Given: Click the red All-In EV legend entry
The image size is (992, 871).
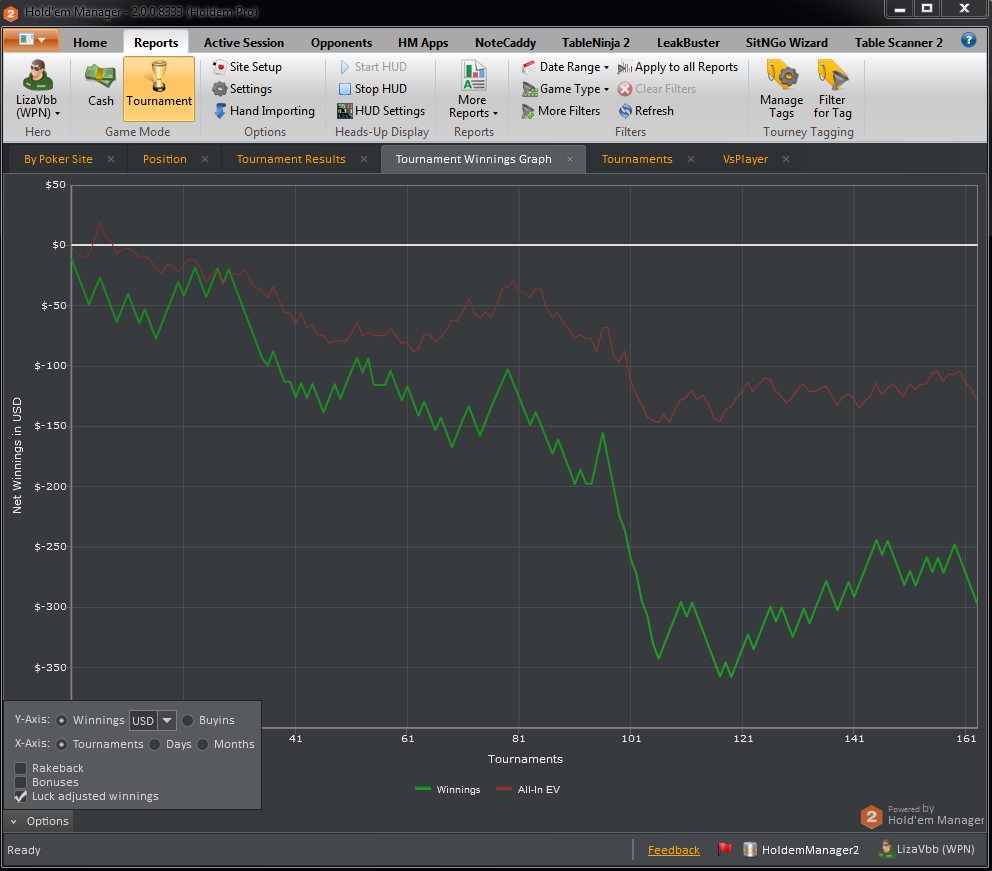Looking at the screenshot, I should pyautogui.click(x=528, y=789).
